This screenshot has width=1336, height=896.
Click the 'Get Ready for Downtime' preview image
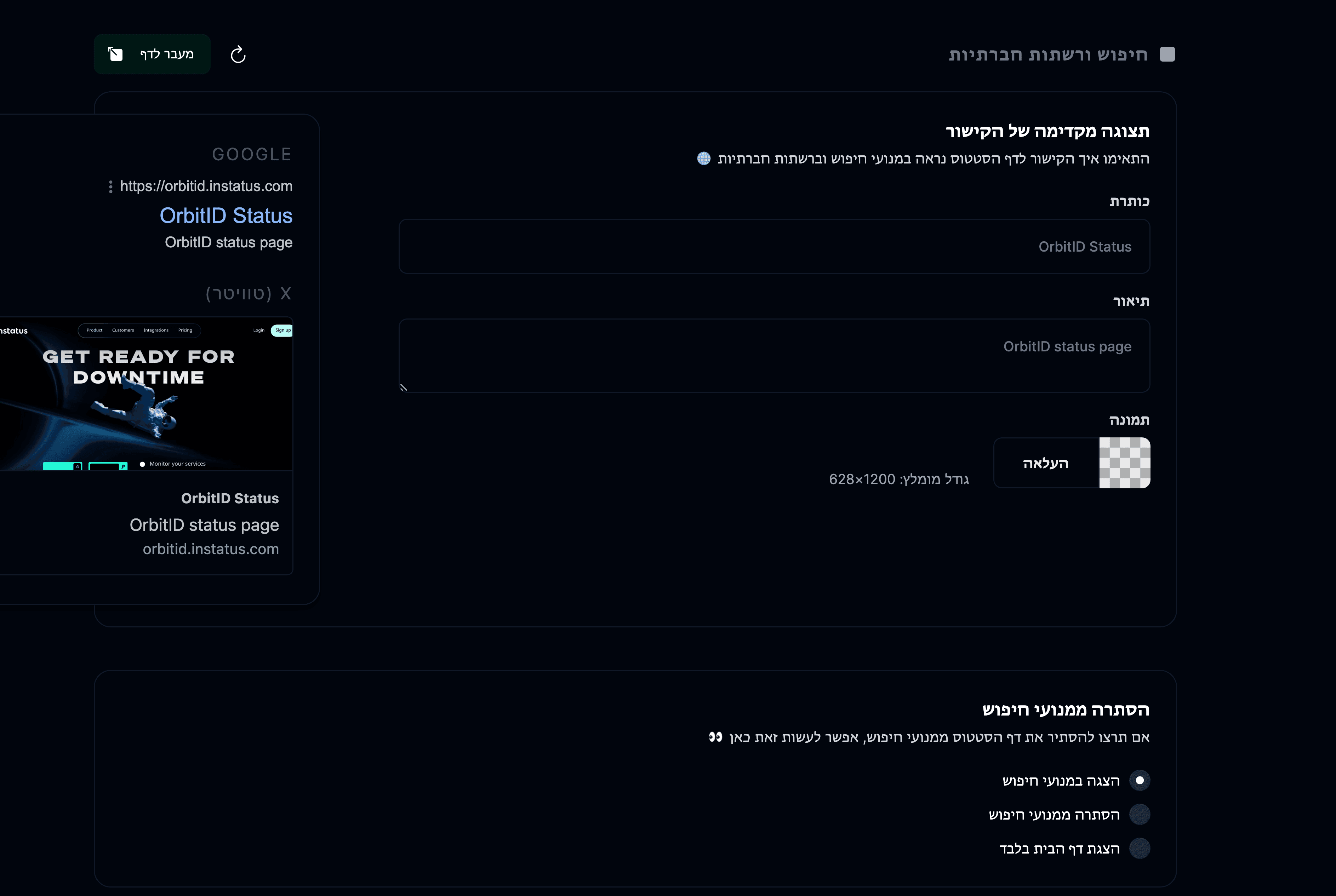click(146, 394)
